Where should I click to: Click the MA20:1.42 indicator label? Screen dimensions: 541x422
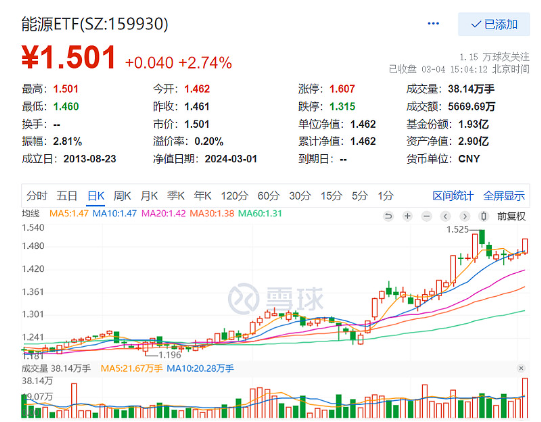(164, 214)
